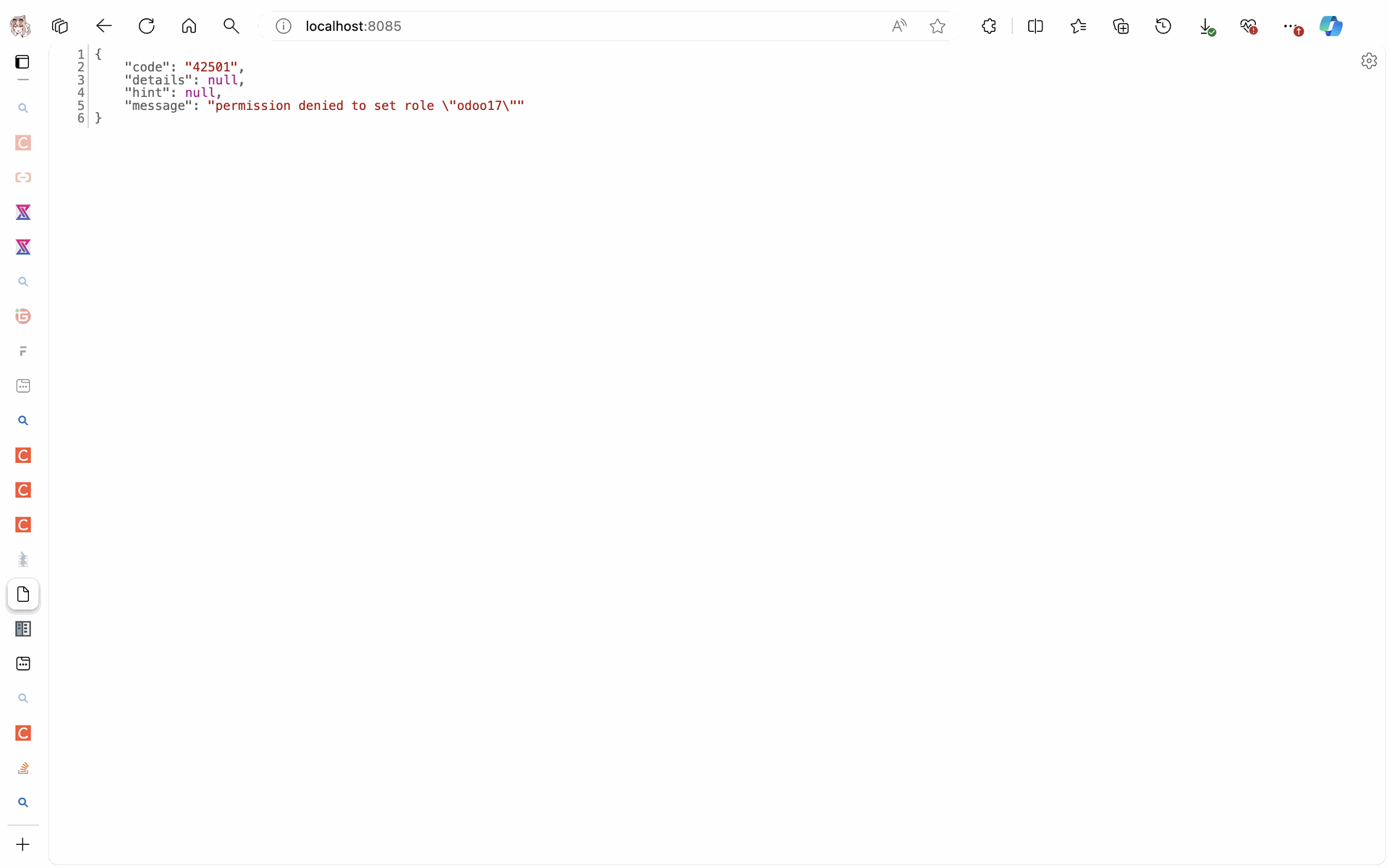
Task: Switch to the Stack Overflow tab
Action: 23,767
